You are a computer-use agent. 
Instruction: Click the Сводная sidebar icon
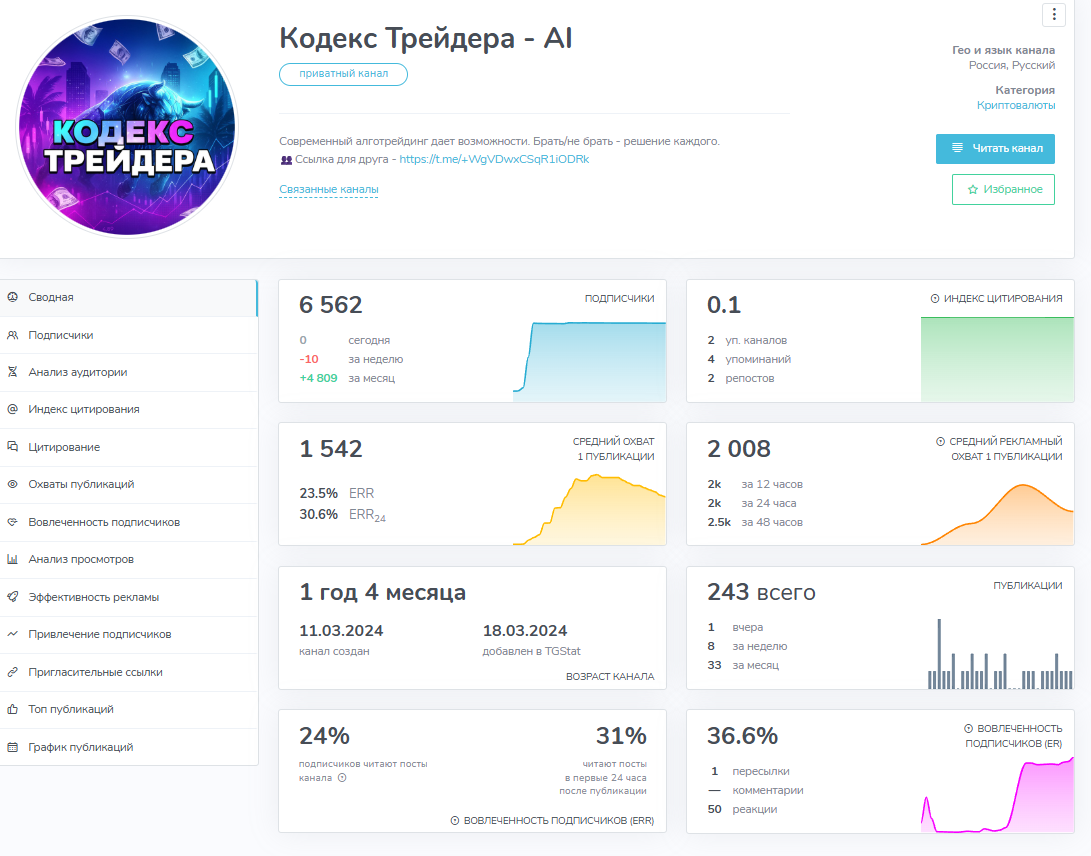[x=13, y=297]
